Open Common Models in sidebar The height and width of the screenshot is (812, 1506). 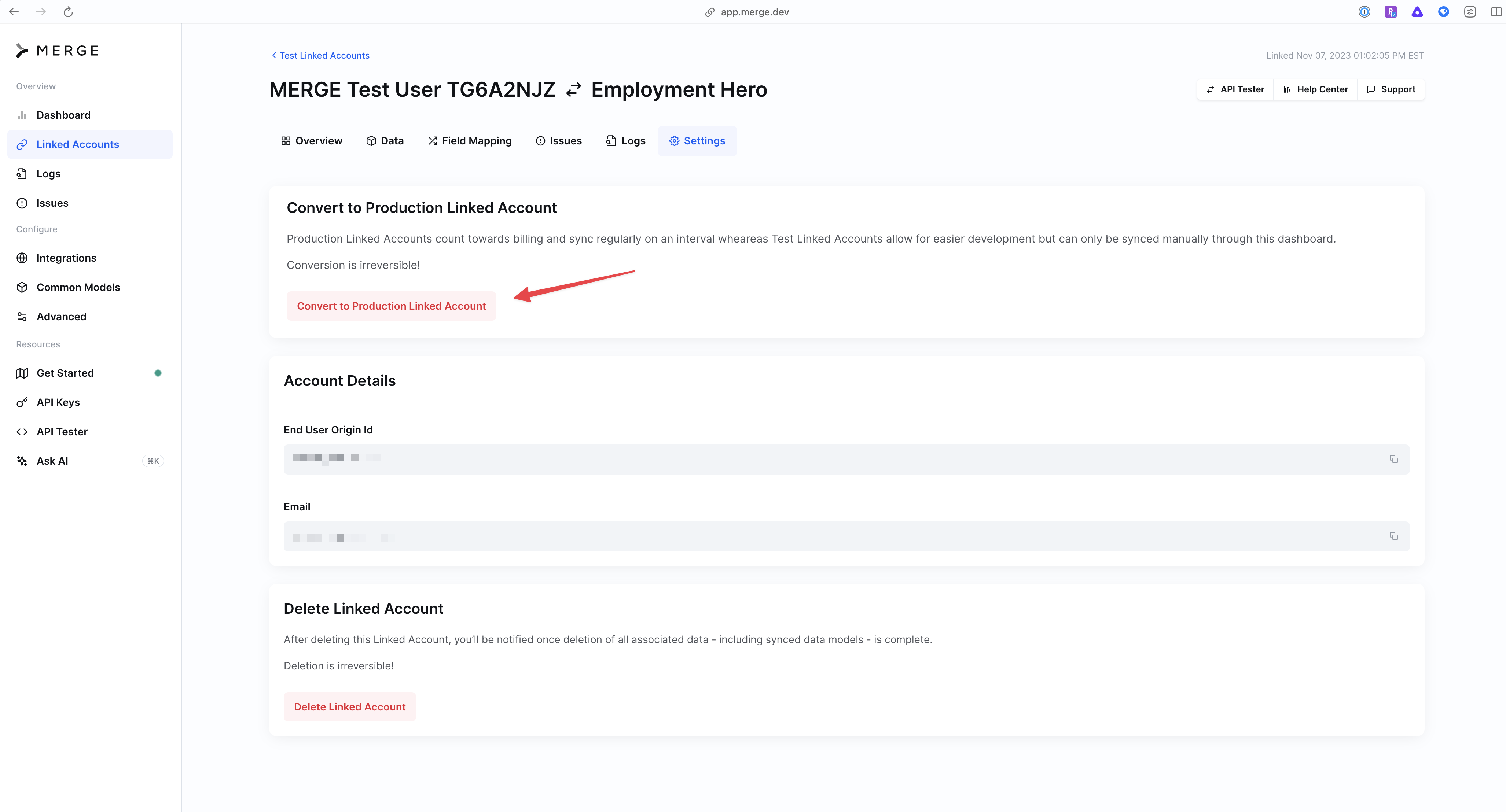(78, 287)
